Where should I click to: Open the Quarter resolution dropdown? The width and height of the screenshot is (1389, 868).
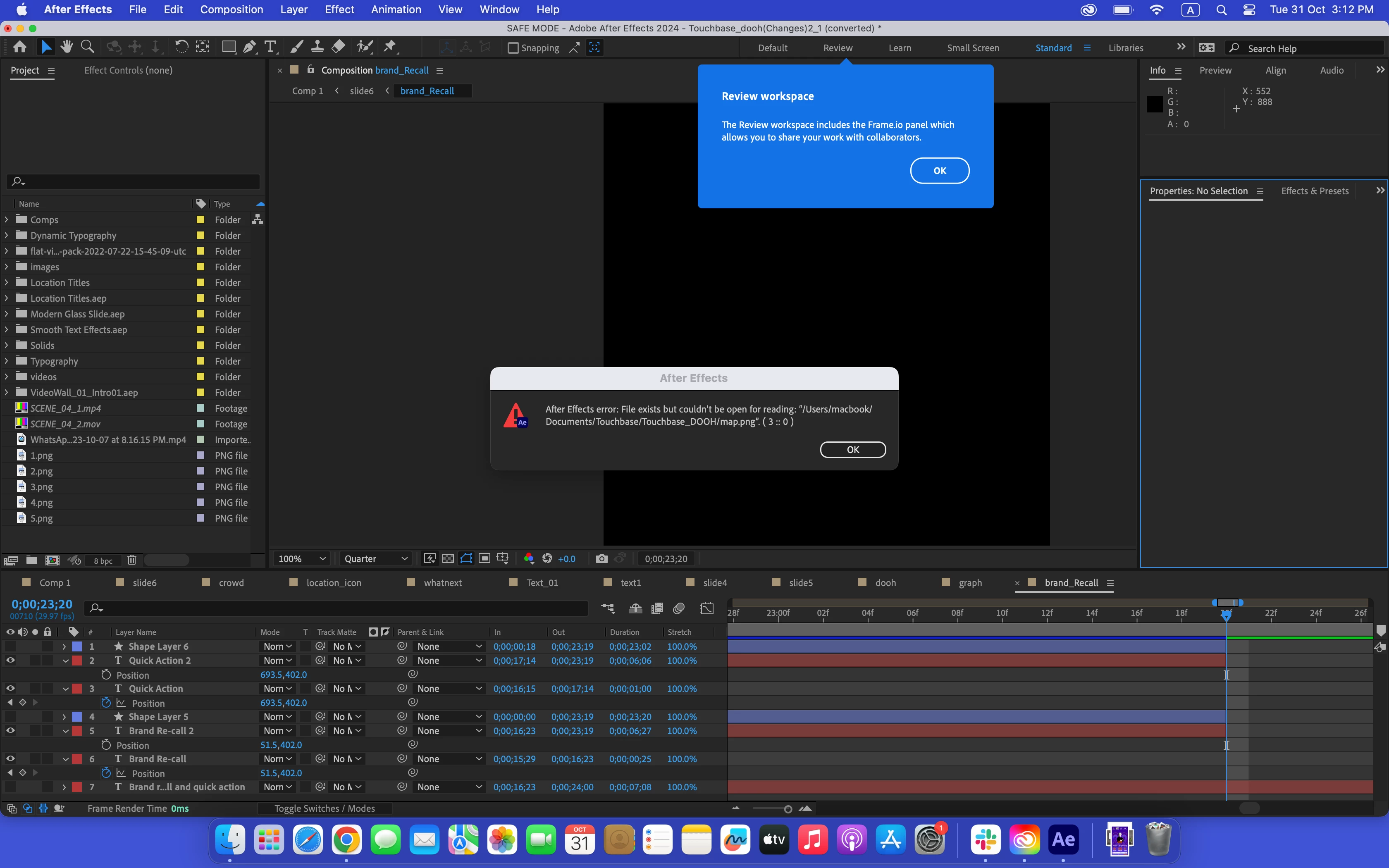pos(375,558)
